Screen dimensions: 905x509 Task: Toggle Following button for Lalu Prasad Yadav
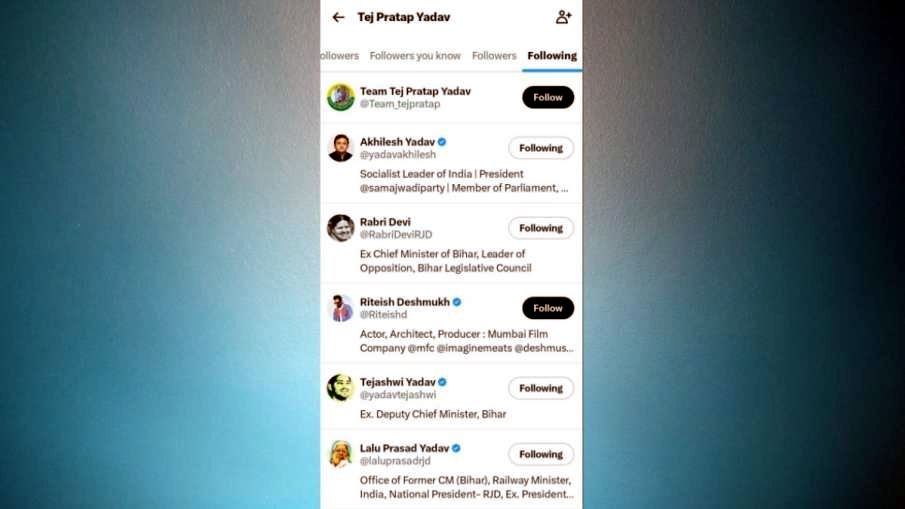click(x=541, y=454)
